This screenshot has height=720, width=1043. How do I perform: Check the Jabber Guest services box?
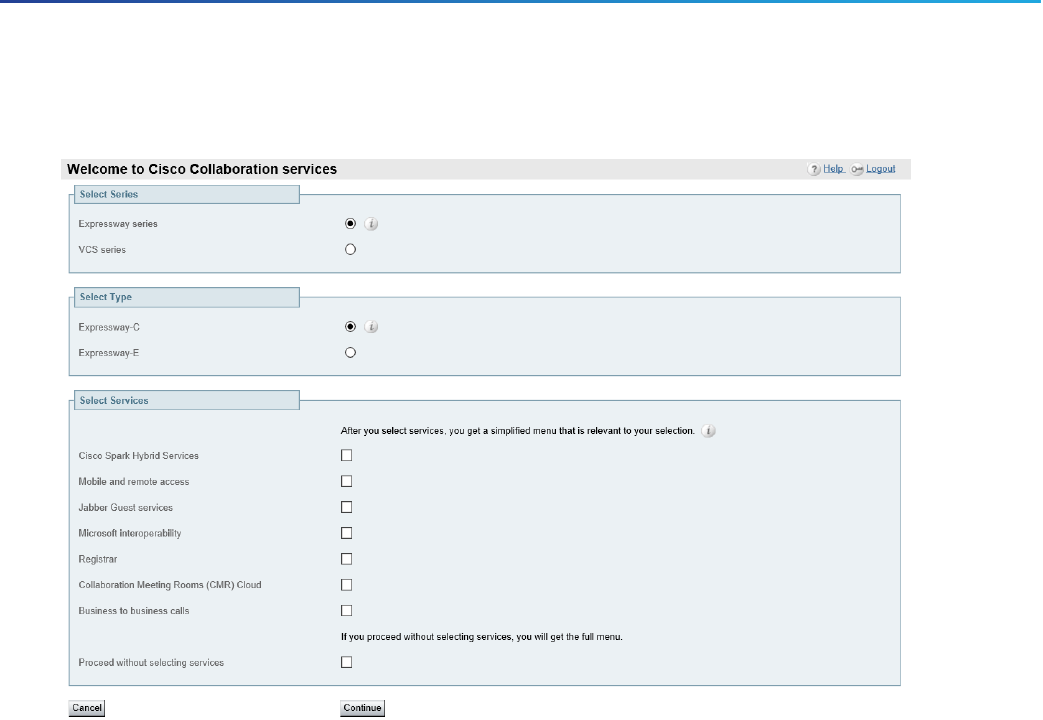point(347,507)
